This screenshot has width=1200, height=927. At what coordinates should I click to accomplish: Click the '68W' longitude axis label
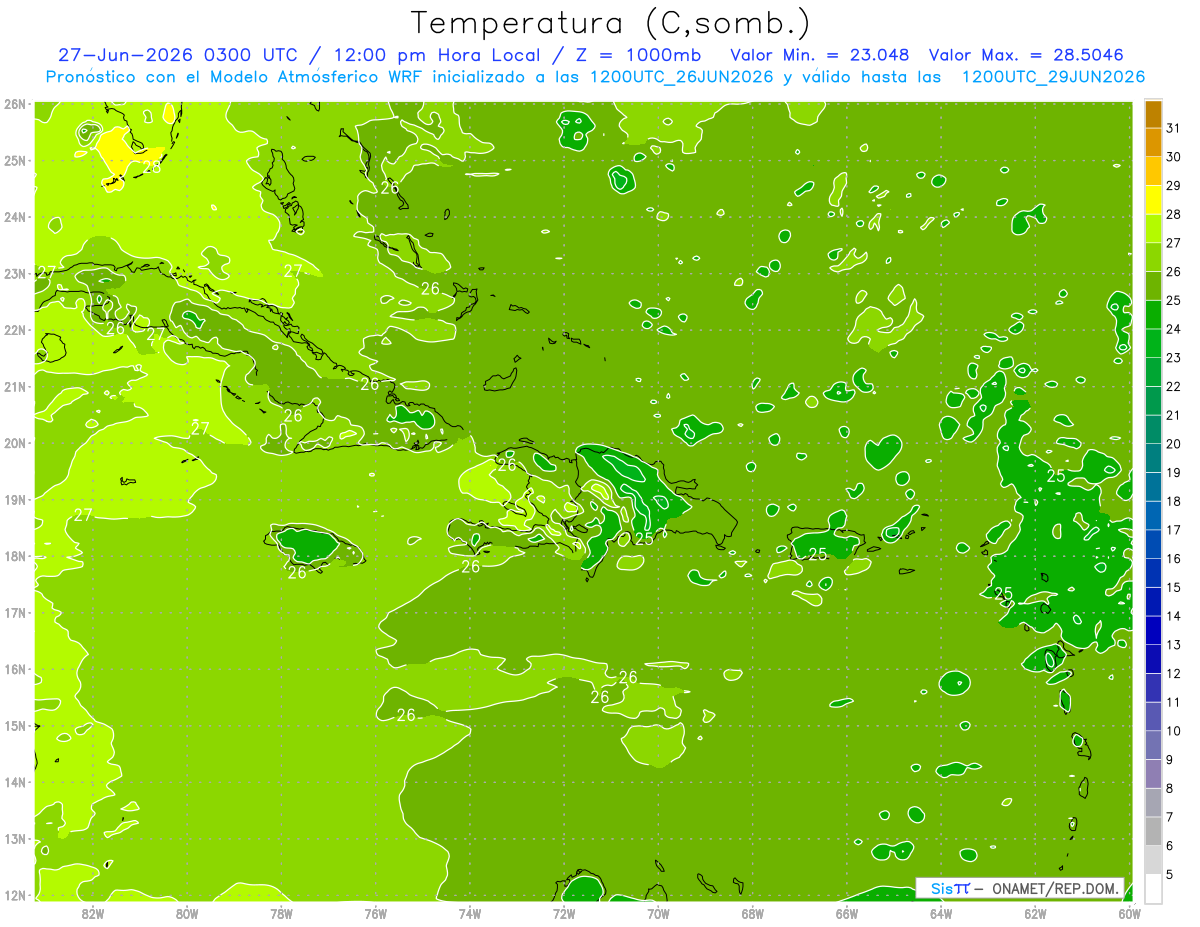click(x=752, y=912)
